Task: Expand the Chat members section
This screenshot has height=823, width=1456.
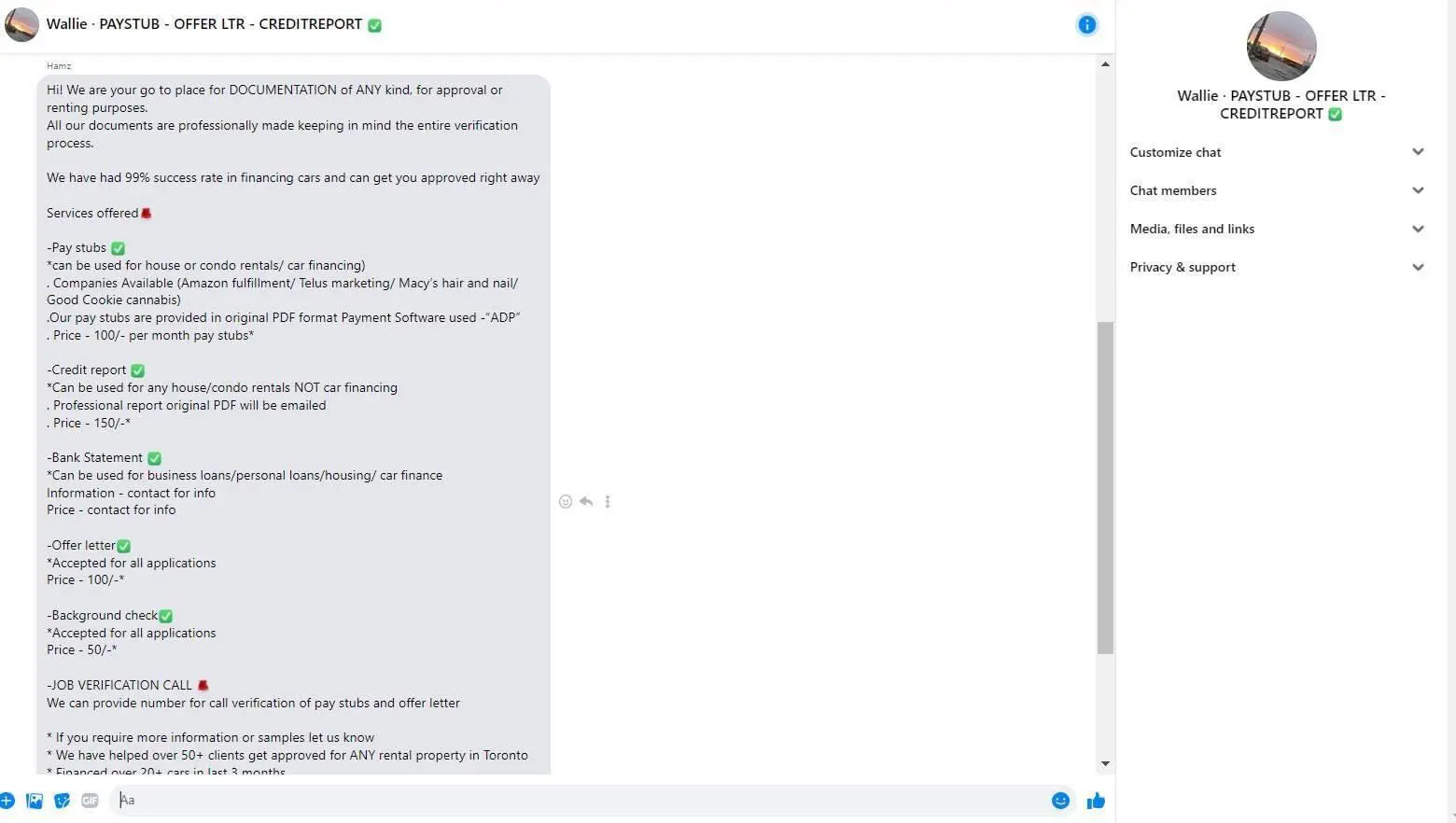Action: point(1277,190)
